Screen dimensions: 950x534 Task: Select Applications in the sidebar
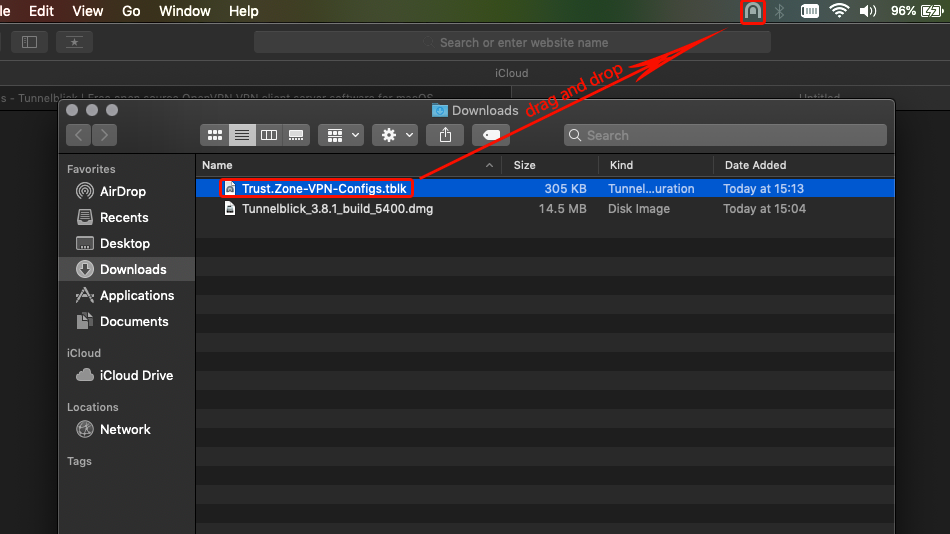[137, 295]
